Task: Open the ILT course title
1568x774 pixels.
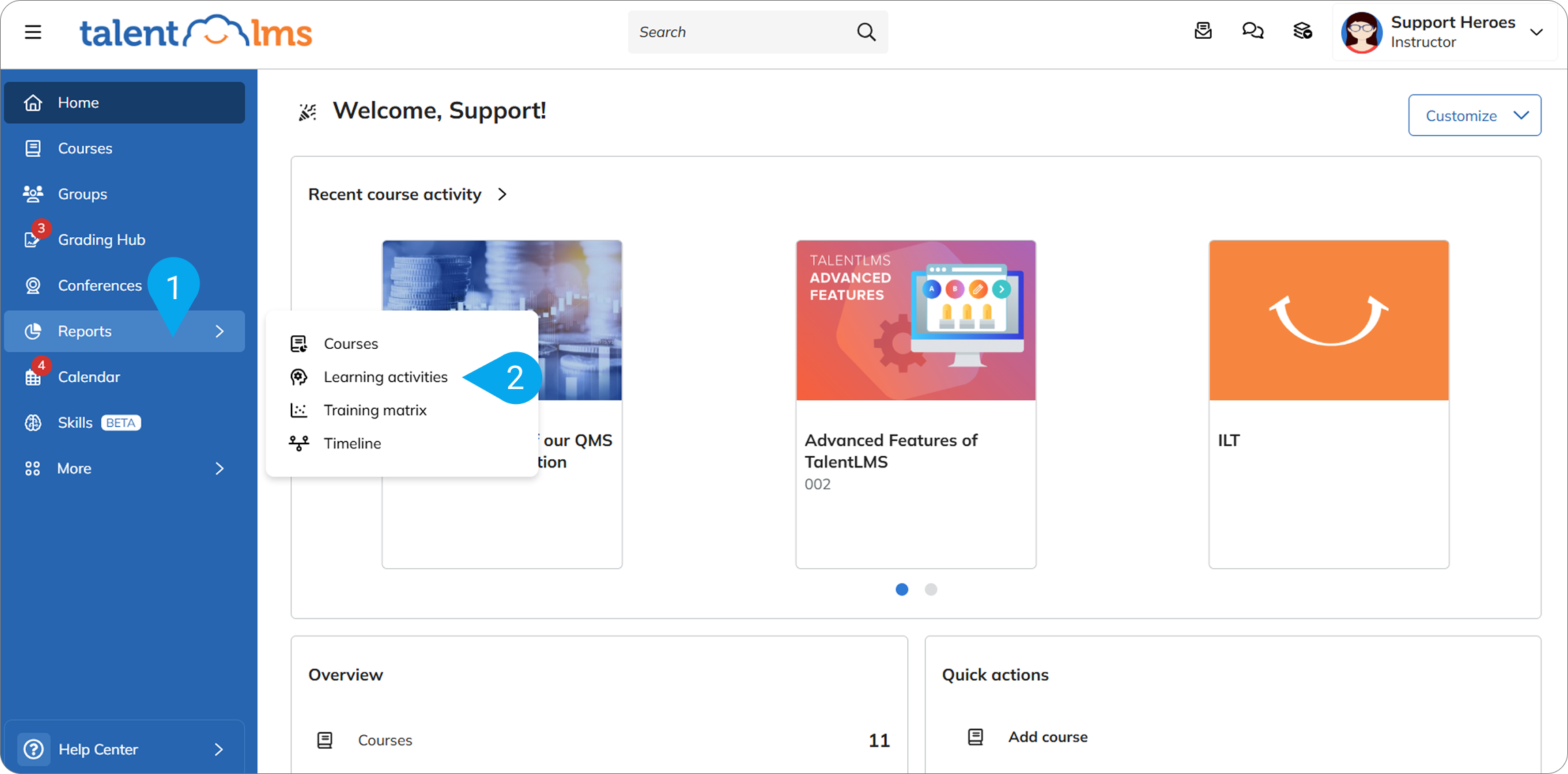Action: [1229, 440]
